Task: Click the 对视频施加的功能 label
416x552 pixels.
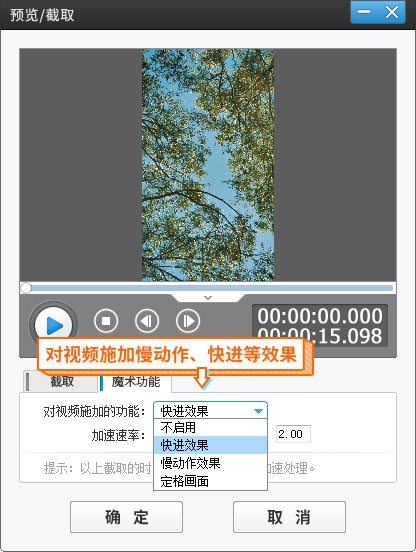Action: click(94, 411)
